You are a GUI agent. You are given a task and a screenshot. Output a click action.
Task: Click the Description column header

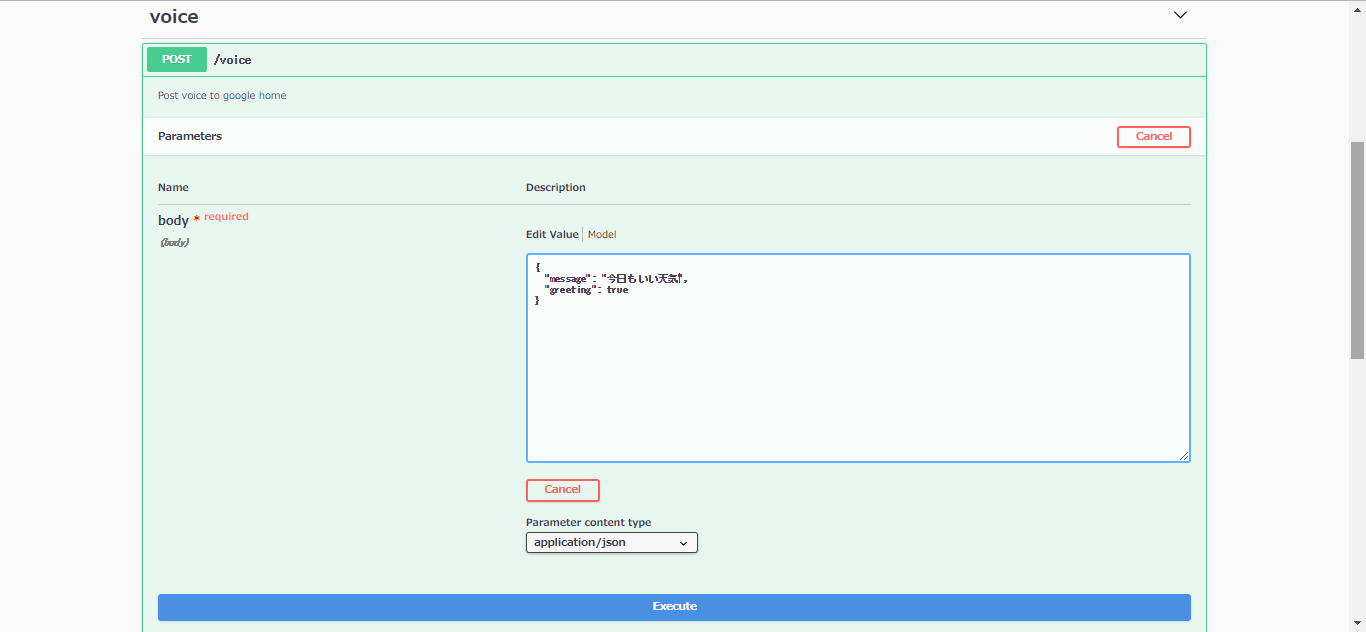pos(555,187)
